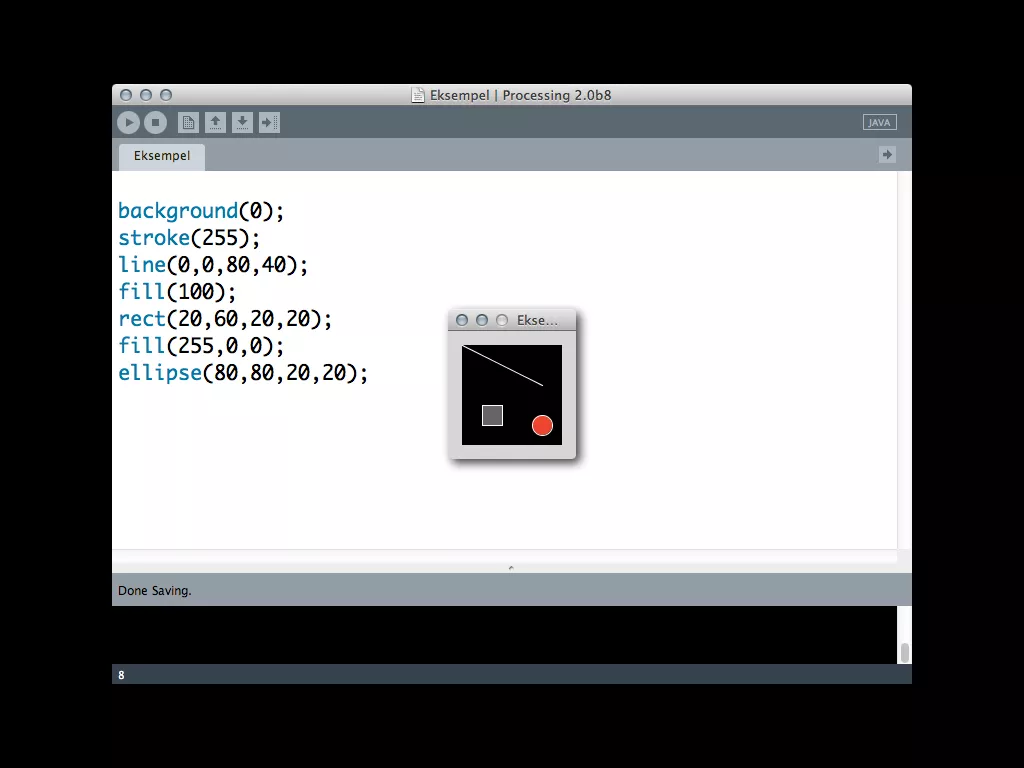1024x768 pixels.
Task: Open the tab menu arrow on the right
Action: click(887, 154)
